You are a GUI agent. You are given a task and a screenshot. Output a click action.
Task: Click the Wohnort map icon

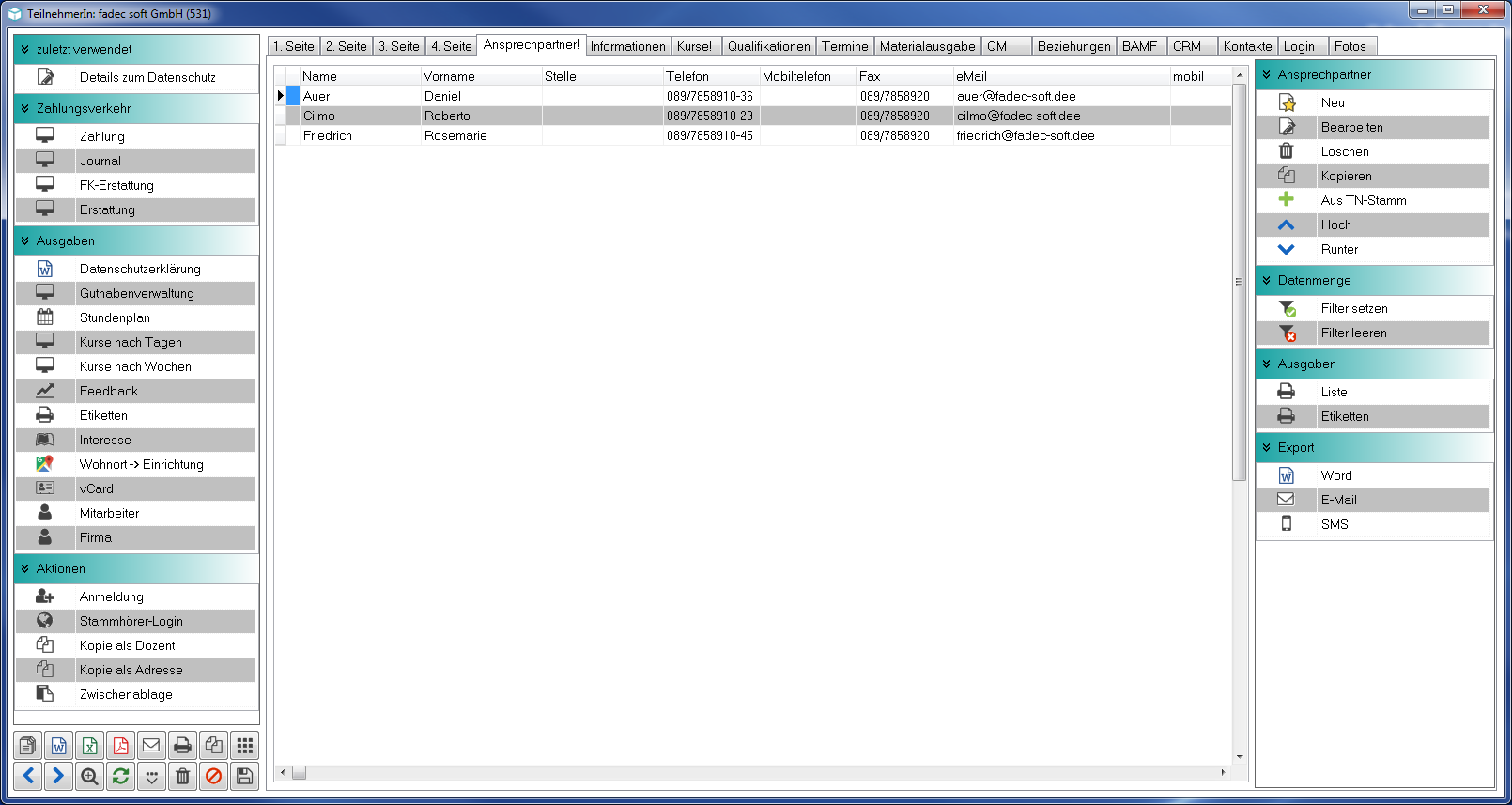coord(44,464)
